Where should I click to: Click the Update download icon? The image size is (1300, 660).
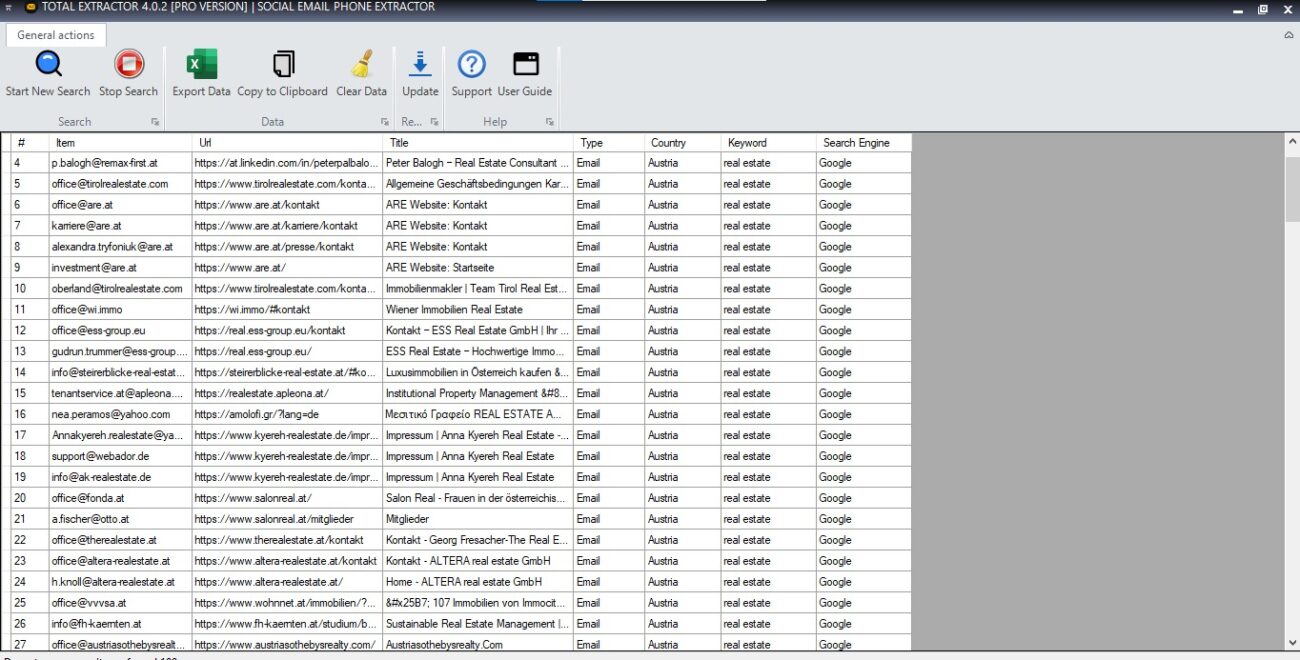420,65
